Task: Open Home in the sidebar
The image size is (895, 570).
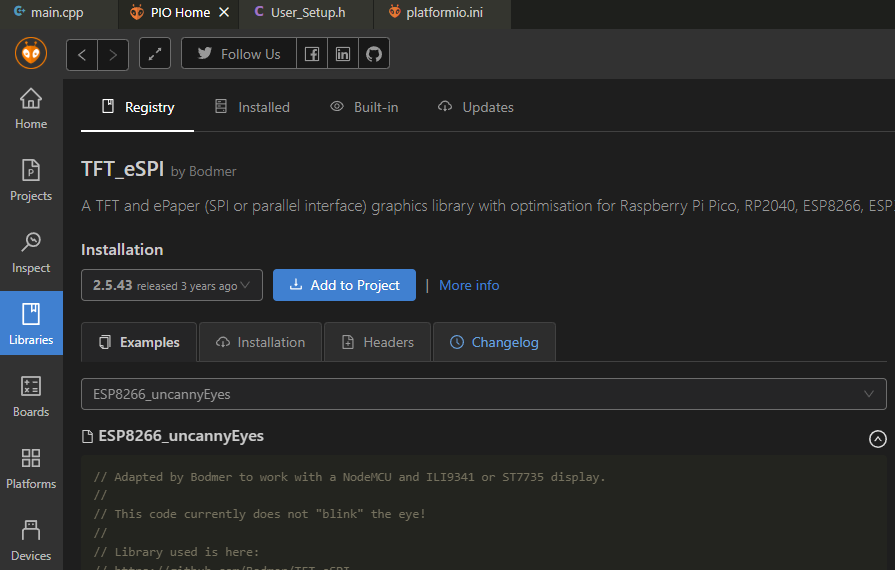Action: [31, 108]
